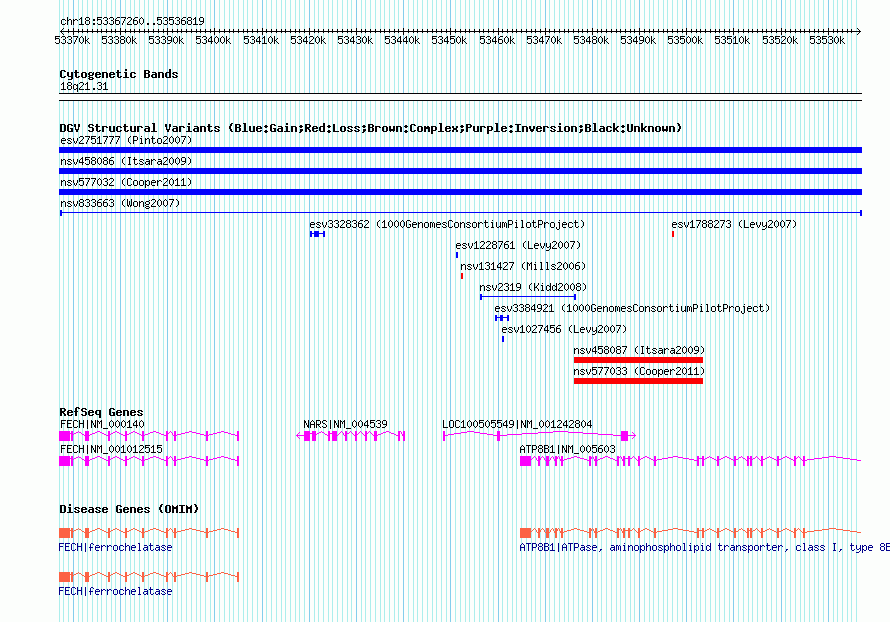Click the 53500k ruler tick
This screenshot has width=890, height=622.
[685, 40]
